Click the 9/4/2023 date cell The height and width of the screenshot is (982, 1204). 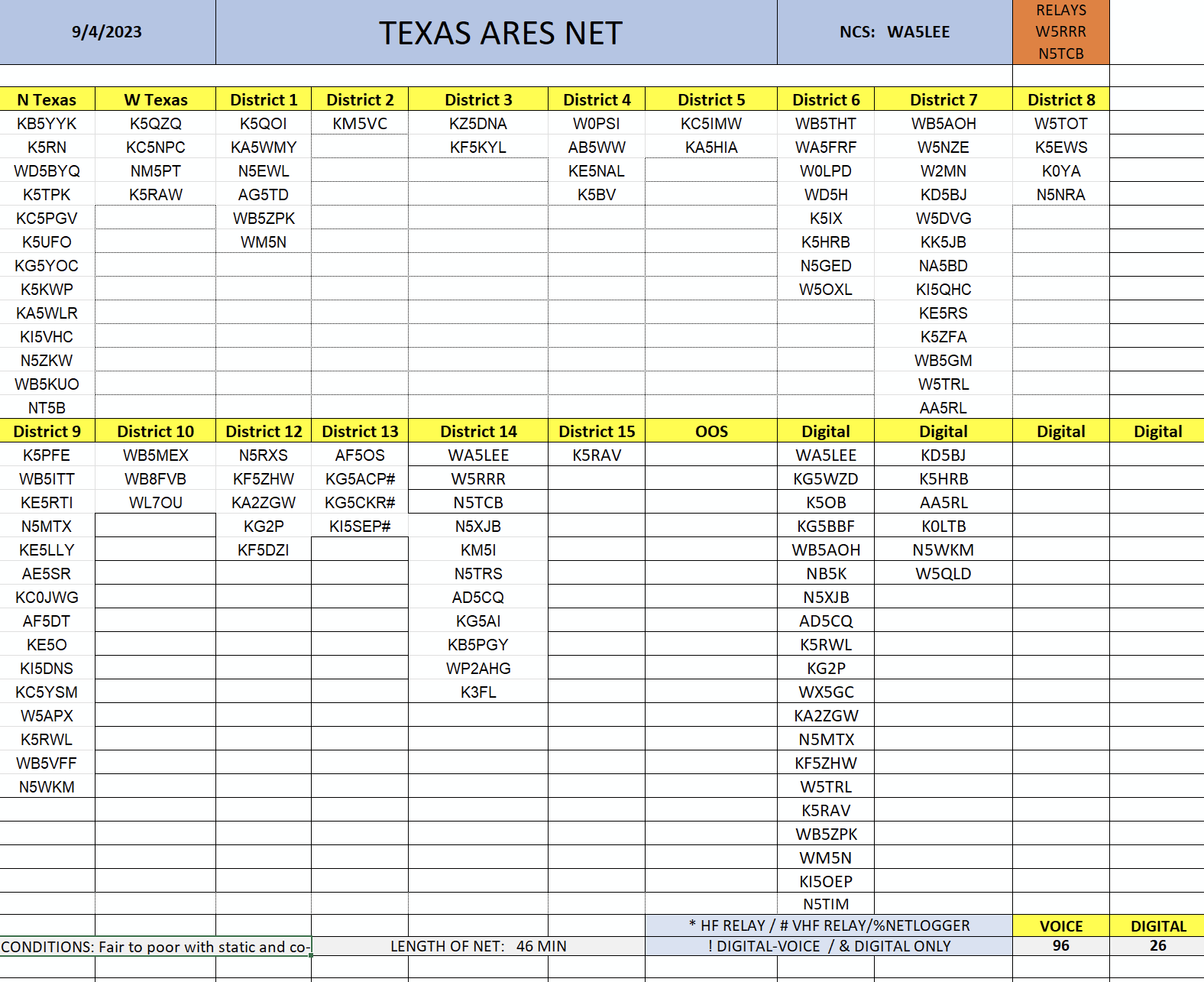(108, 32)
